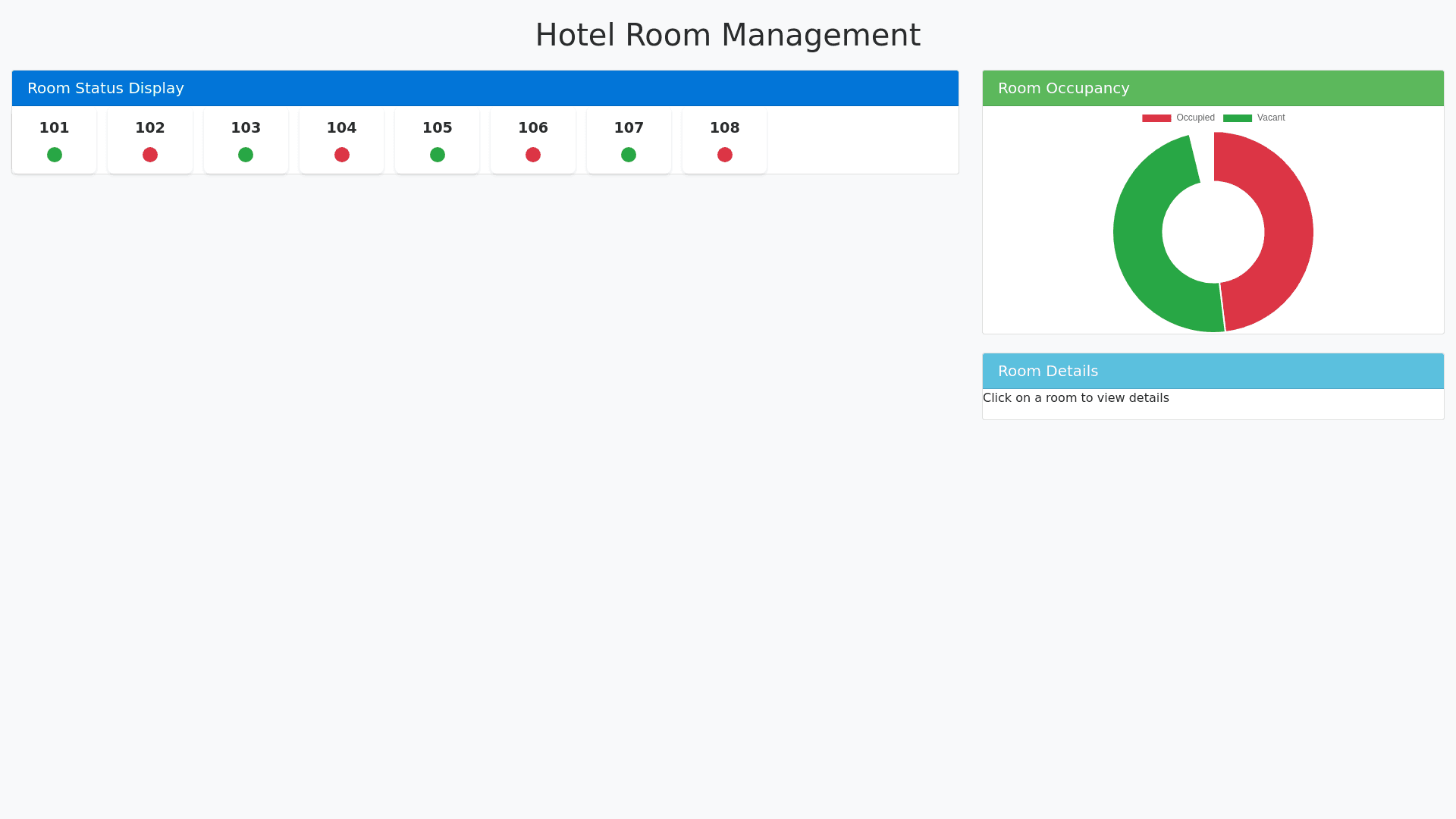
Task: Click the Room Status Display header
Action: 105,88
